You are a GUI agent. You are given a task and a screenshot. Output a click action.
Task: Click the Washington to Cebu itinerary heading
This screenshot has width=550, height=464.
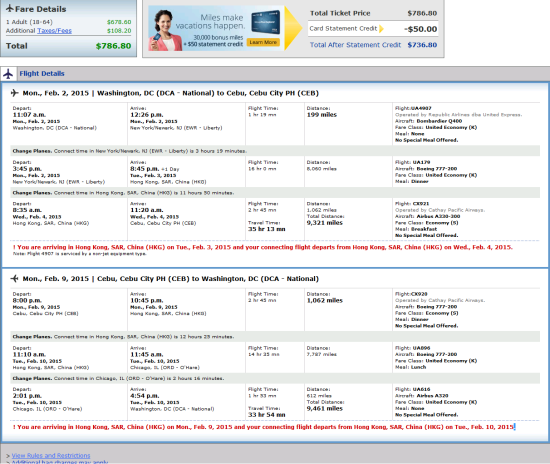coord(170,93)
